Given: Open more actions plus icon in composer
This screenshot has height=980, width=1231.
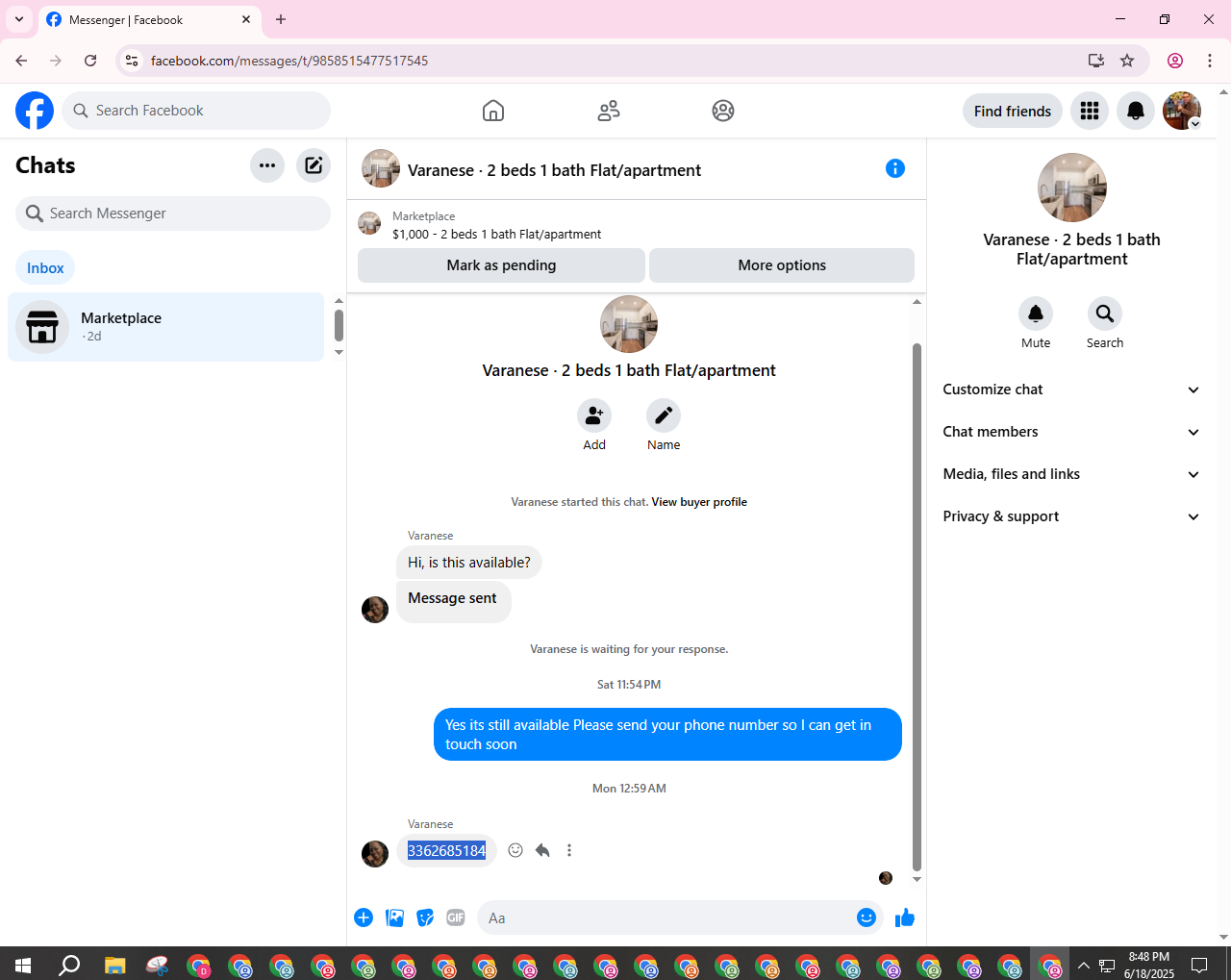Looking at the screenshot, I should point(364,917).
